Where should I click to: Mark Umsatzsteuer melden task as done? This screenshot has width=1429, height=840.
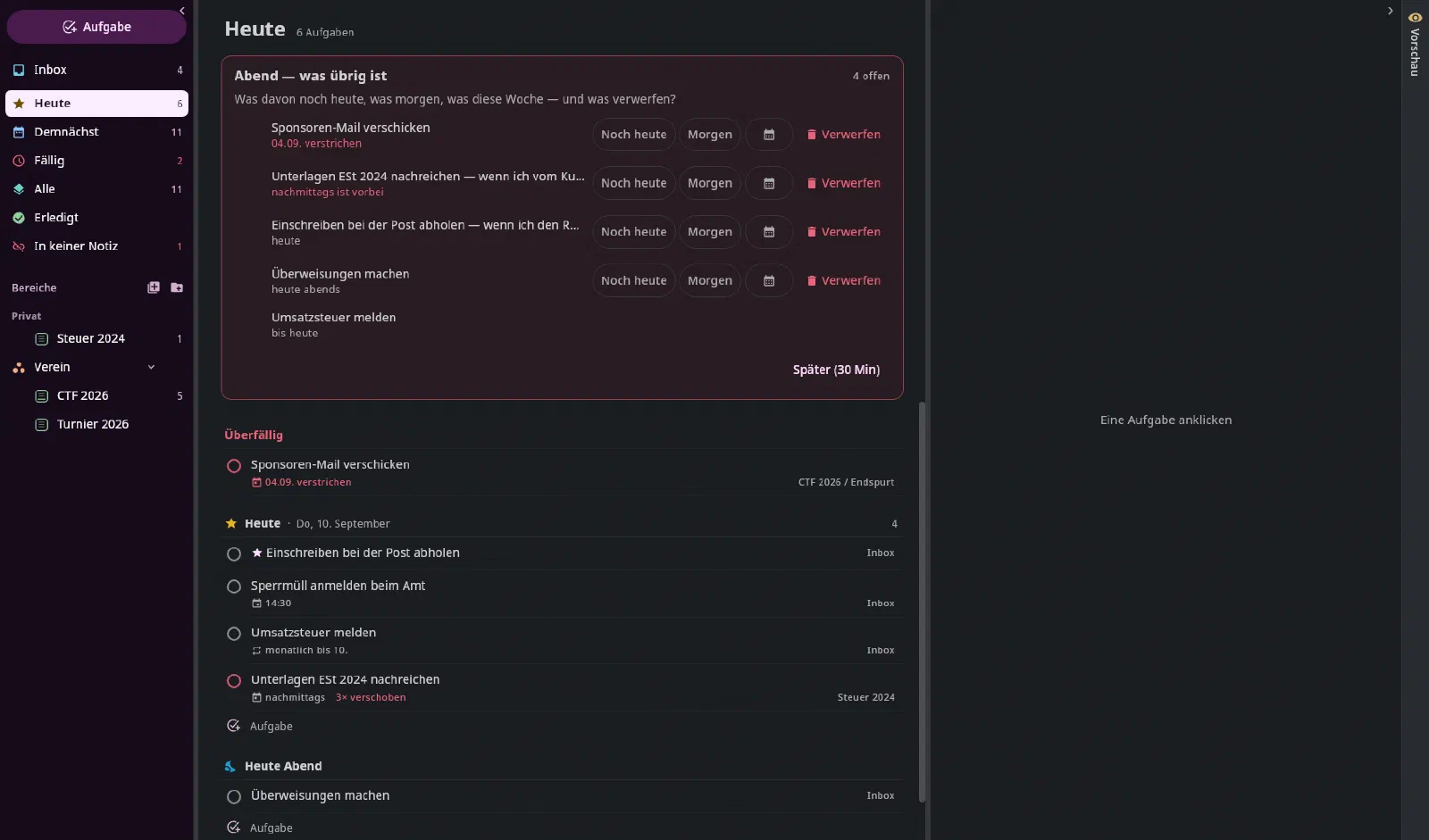234,634
